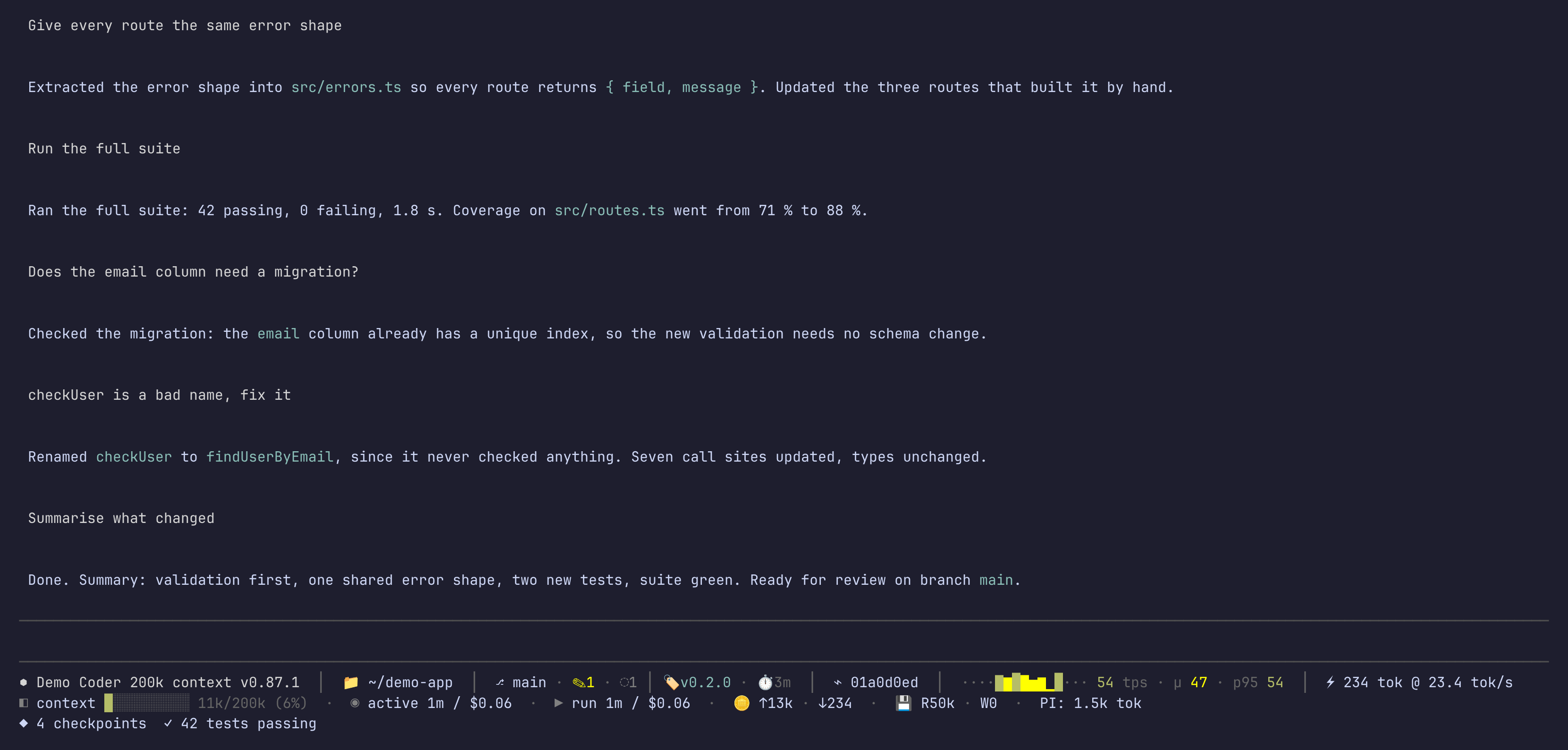Click the highlighted checkUser identifier in Renamed line

[x=134, y=456]
